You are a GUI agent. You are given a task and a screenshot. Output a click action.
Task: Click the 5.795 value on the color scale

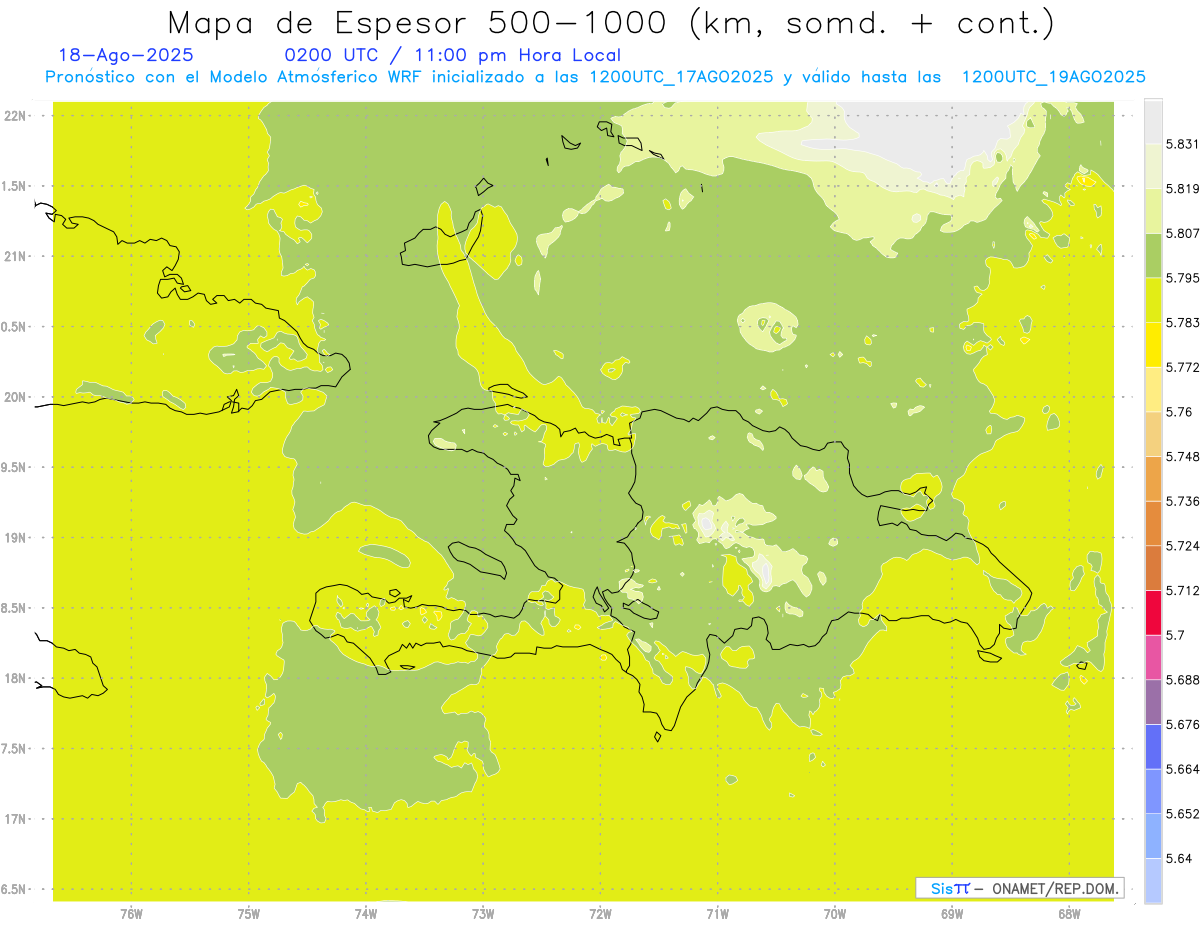pos(1183,278)
